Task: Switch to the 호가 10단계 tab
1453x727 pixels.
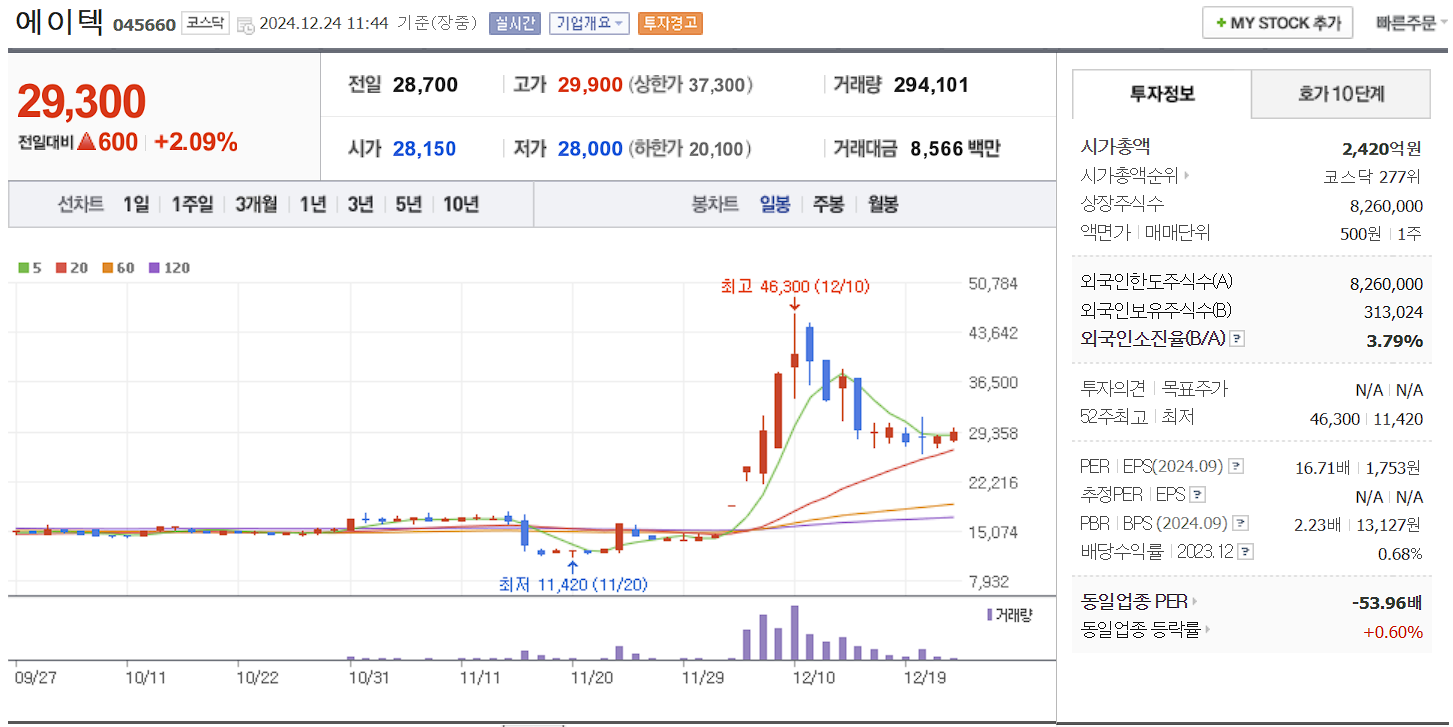Action: click(1341, 94)
